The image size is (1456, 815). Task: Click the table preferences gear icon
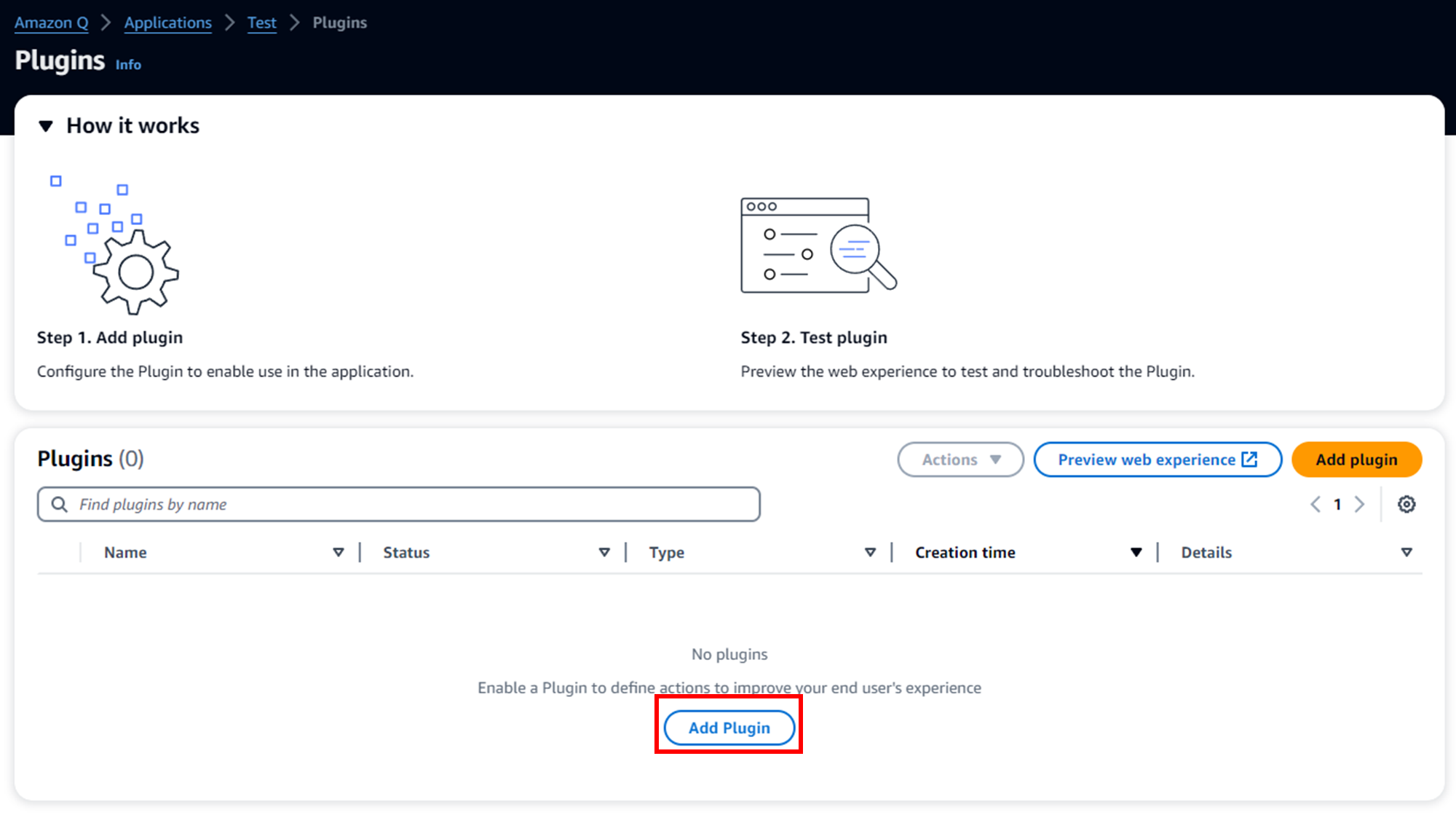click(x=1406, y=504)
